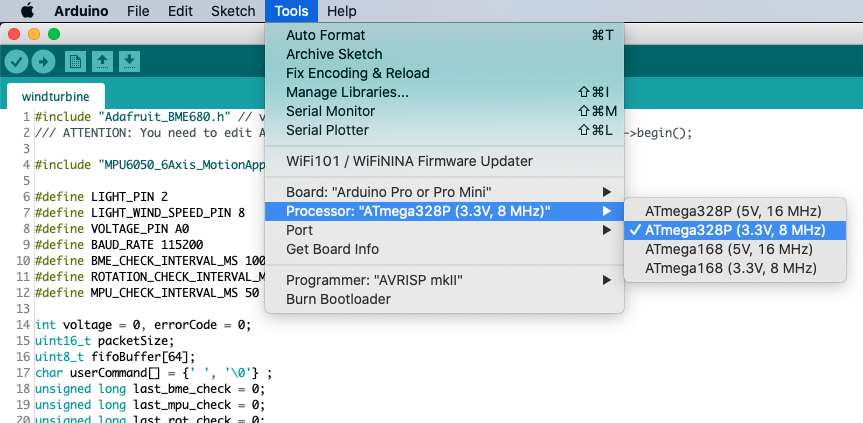Image resolution: width=863 pixels, height=423 pixels.
Task: Expand the Port submenu
Action: [x=444, y=230]
